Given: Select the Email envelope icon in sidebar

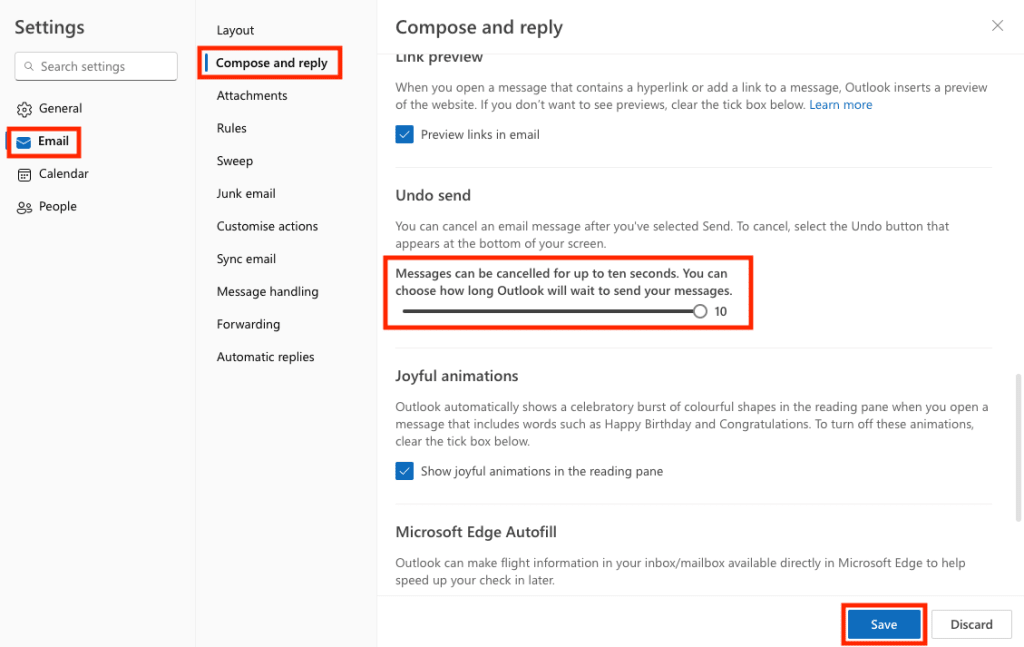Looking at the screenshot, I should [x=22, y=141].
